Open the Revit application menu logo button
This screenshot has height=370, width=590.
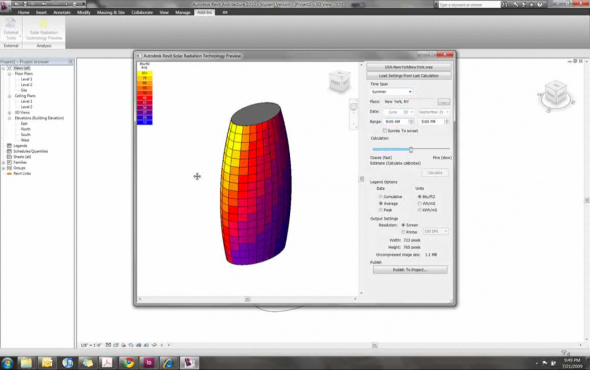tap(5, 6)
